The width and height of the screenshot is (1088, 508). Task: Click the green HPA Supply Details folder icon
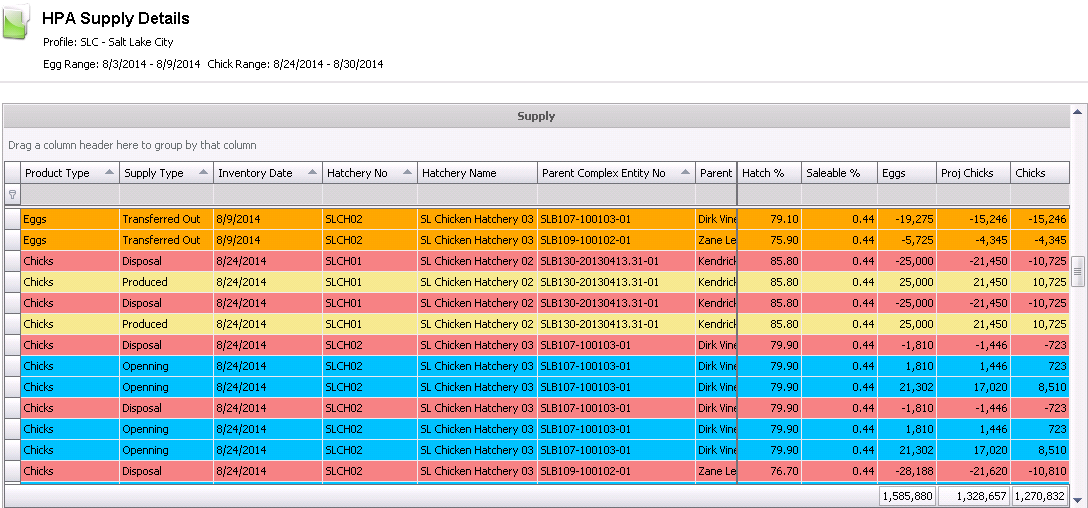coord(18,23)
